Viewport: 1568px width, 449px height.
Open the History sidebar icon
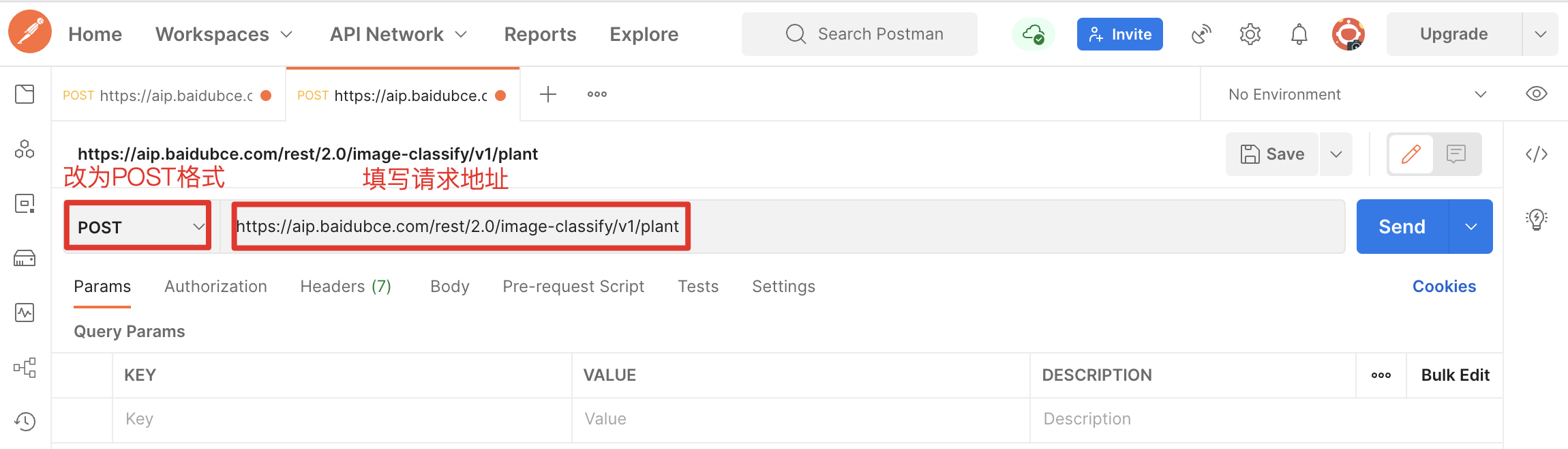point(25,422)
